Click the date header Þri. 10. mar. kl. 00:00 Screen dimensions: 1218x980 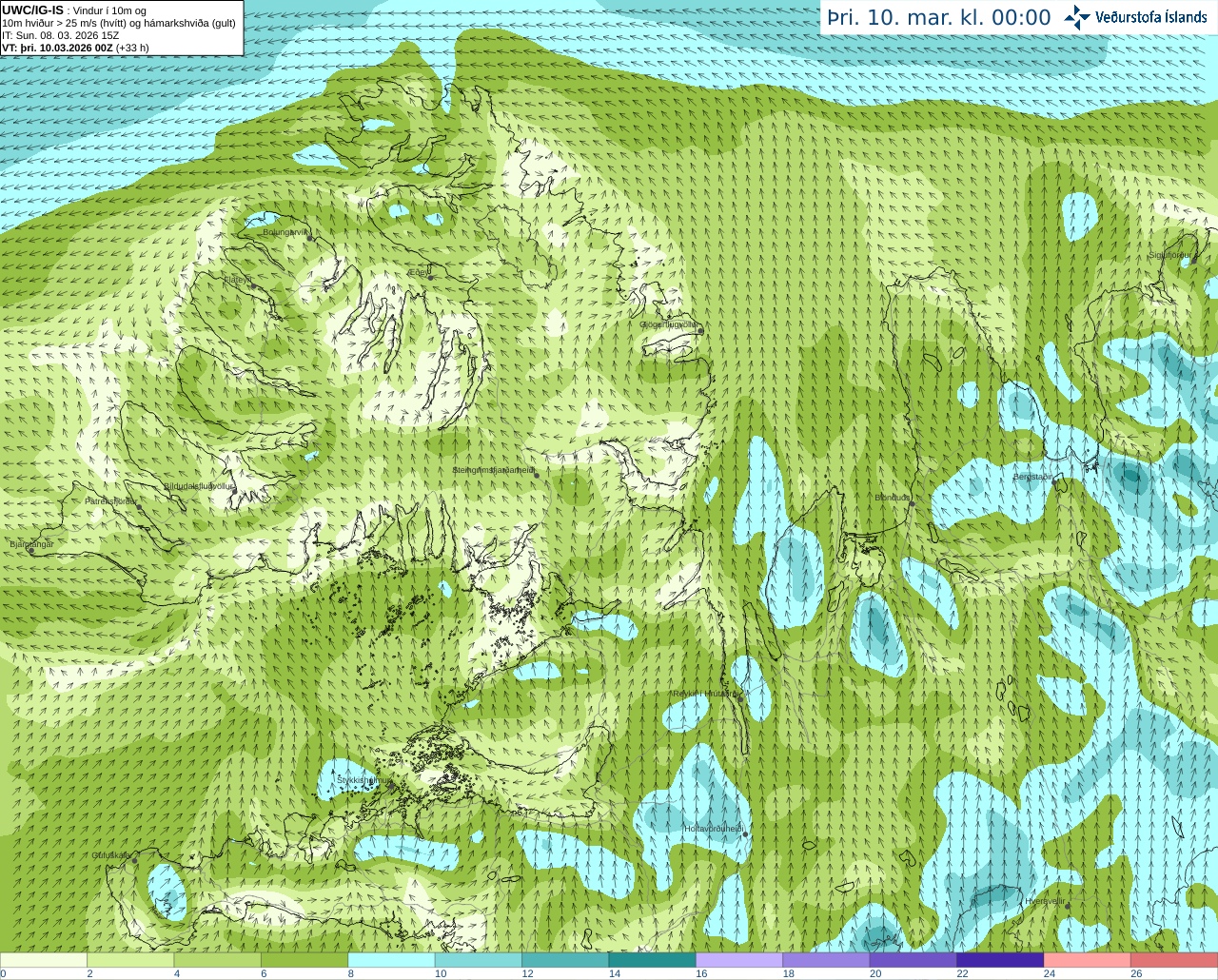939,18
